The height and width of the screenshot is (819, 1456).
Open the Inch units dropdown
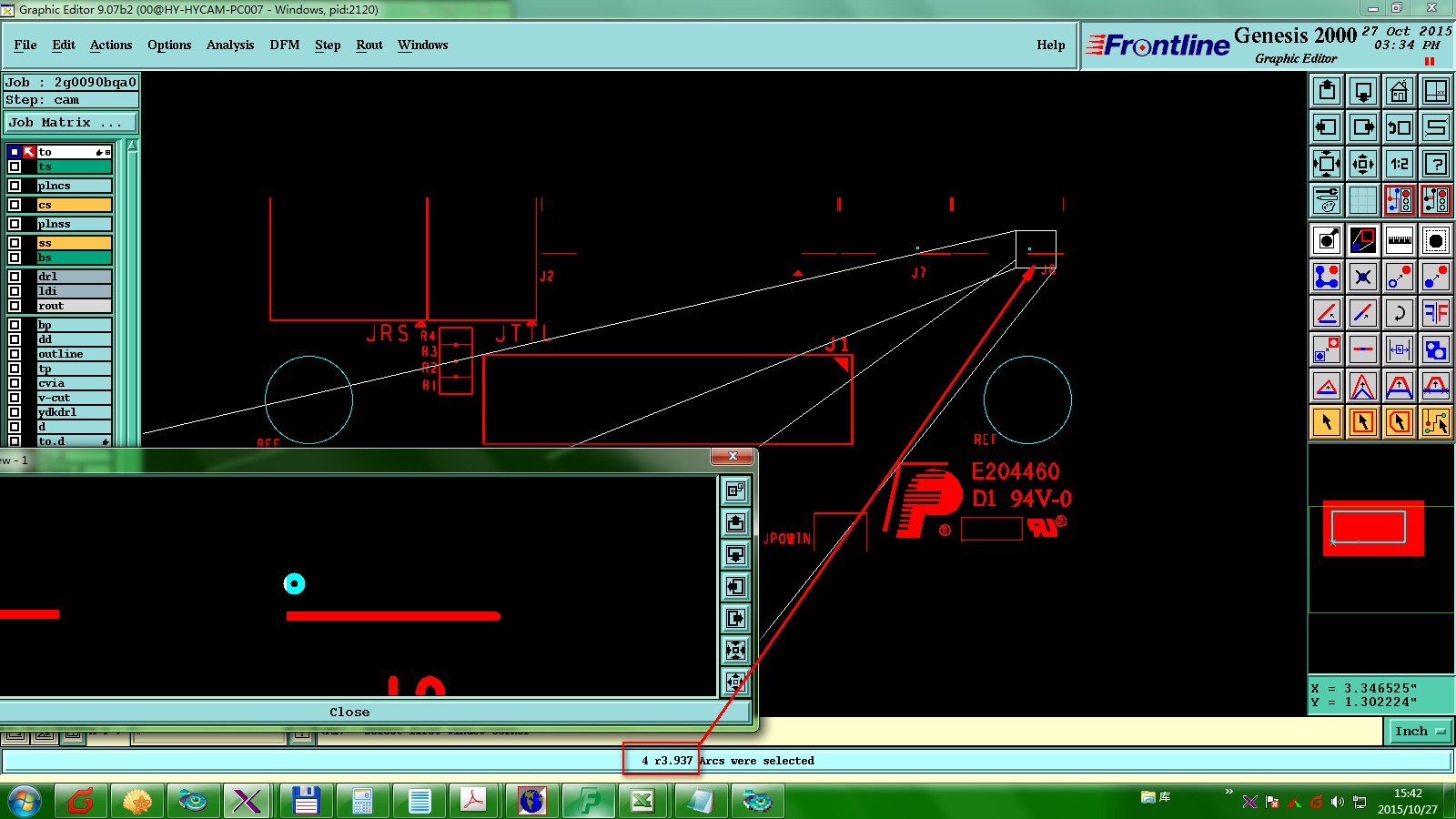(x=1420, y=731)
